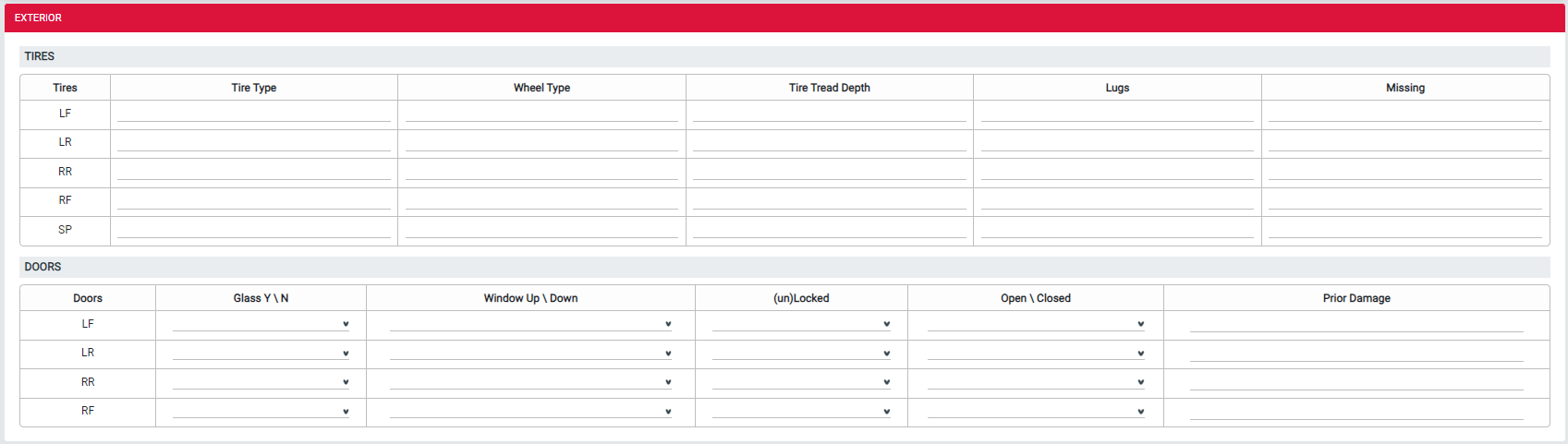Focus the Tire Type field for RF tire
The width and height of the screenshot is (1568, 444).
[x=254, y=201]
